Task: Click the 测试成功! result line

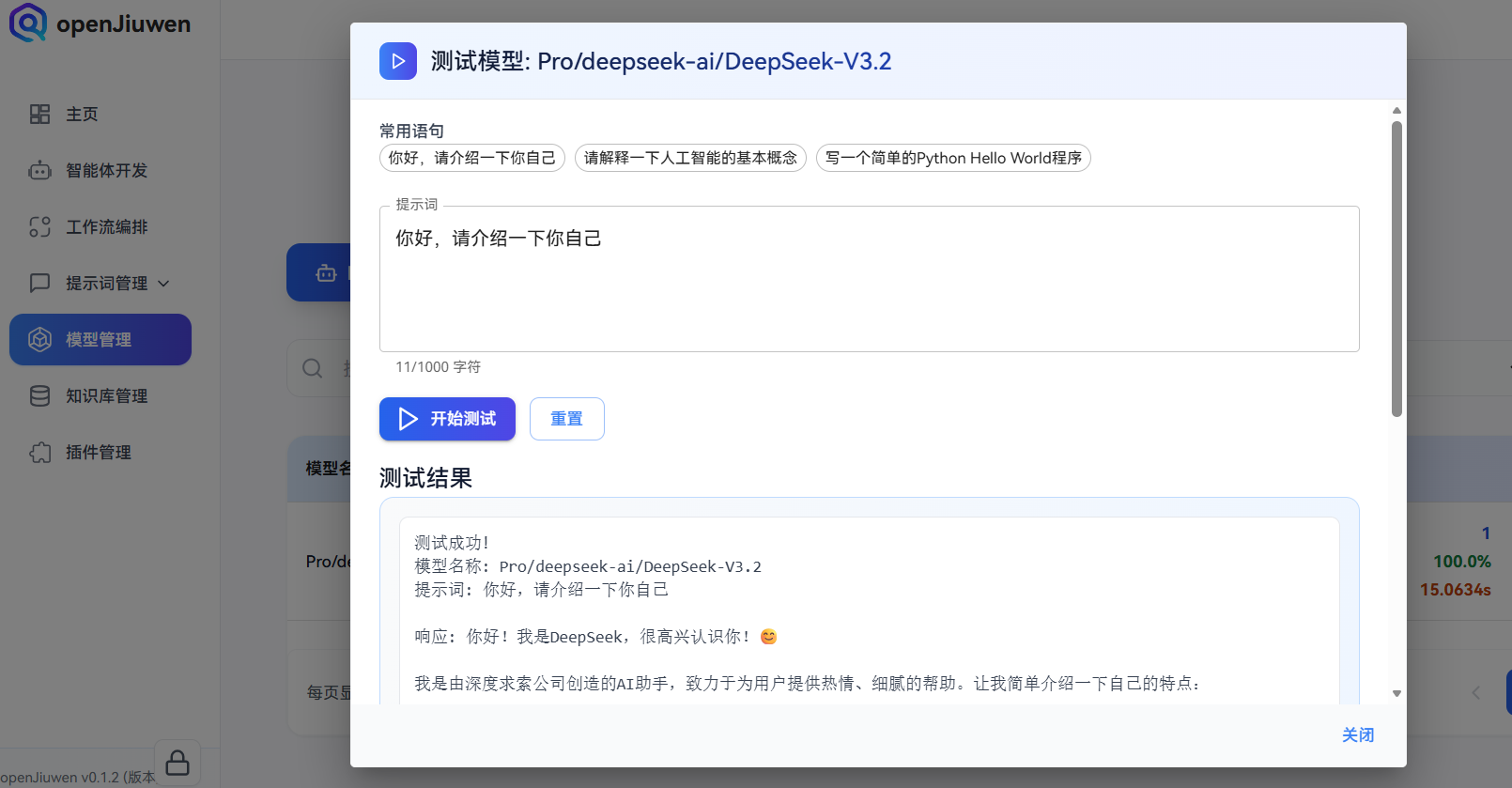Action: (x=452, y=543)
